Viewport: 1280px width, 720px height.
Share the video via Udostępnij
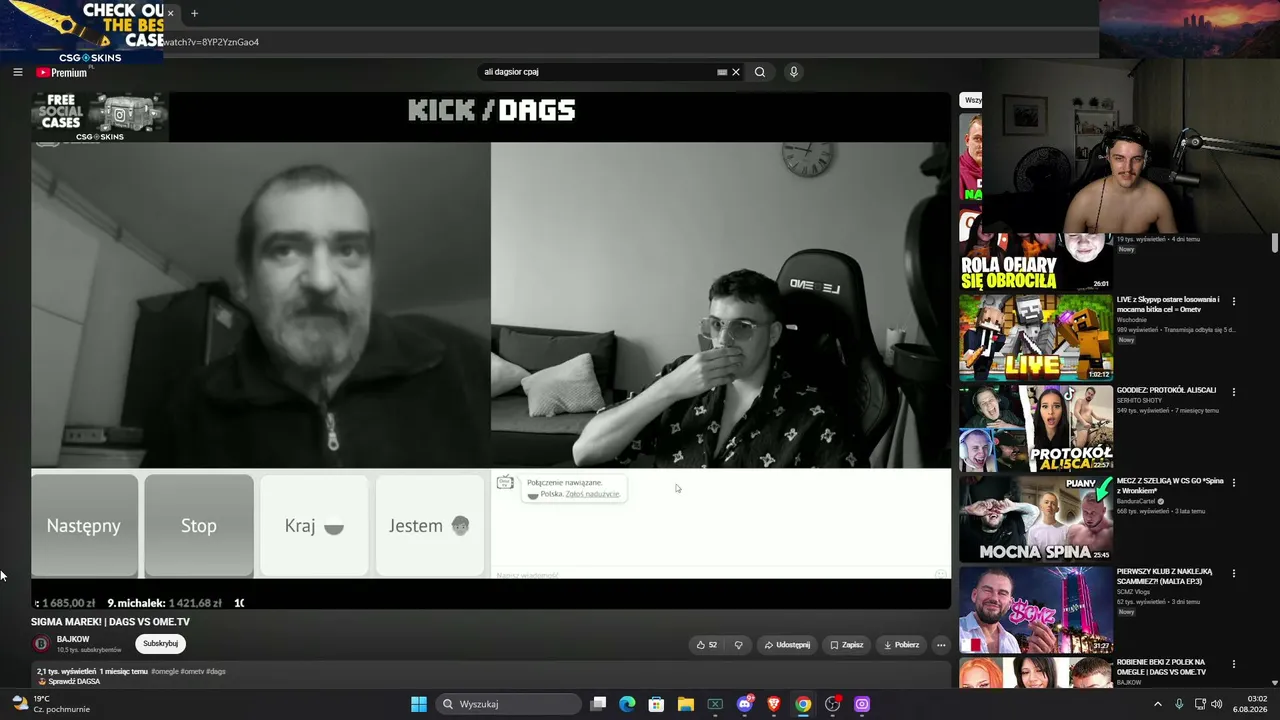(x=787, y=645)
